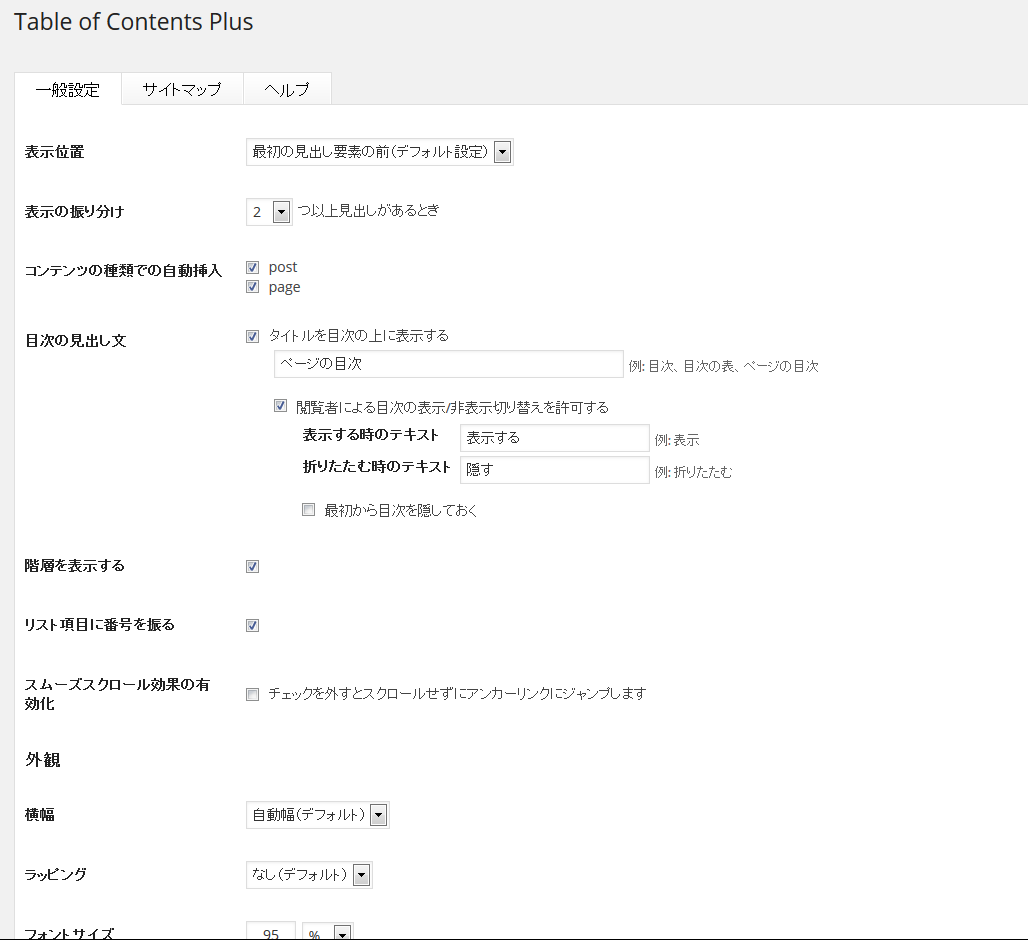Click the 外観 section heading
Viewport: 1028px width, 940px height.
[x=43, y=760]
